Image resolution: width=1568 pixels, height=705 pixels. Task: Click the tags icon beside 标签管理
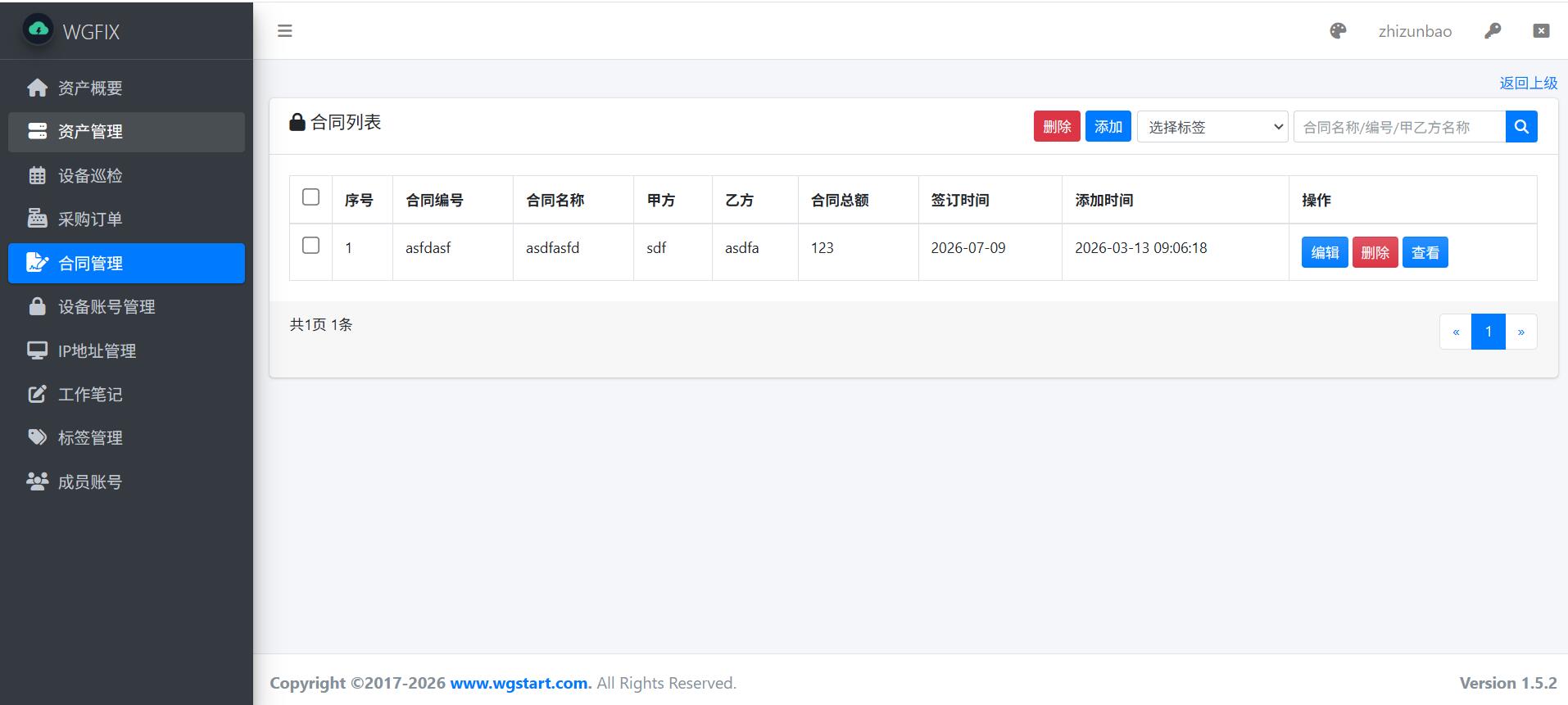[x=37, y=437]
